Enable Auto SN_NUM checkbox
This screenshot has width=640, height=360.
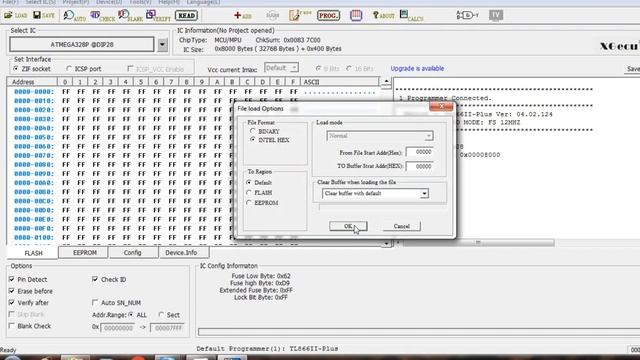[95, 302]
